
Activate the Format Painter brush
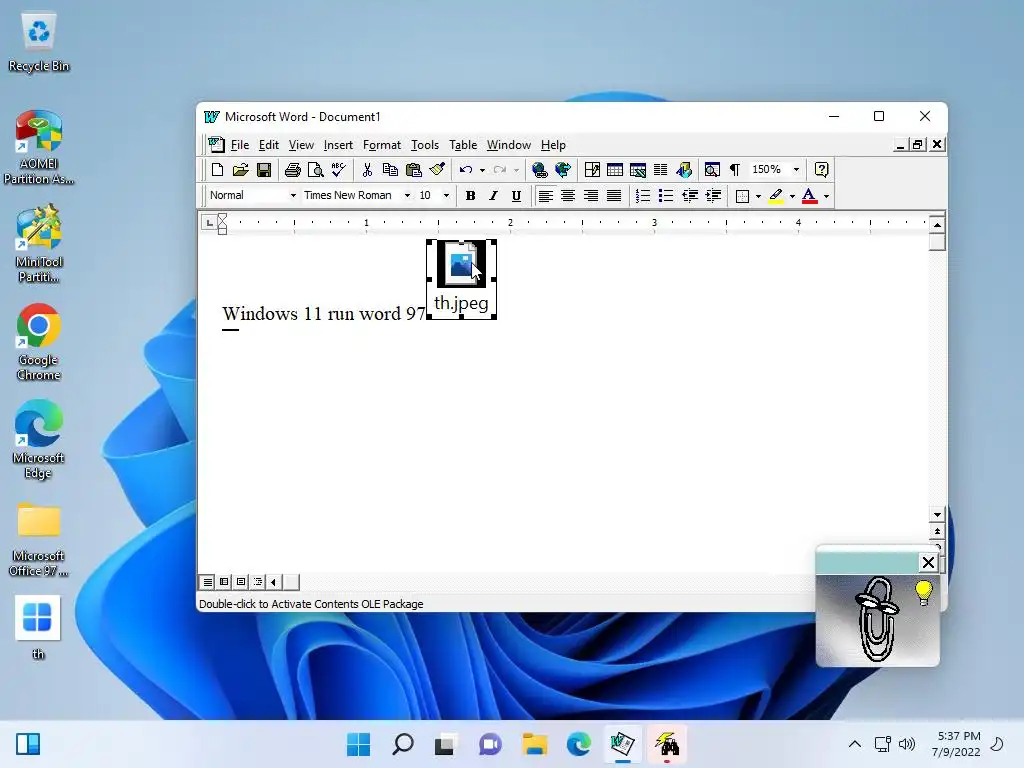pos(437,170)
